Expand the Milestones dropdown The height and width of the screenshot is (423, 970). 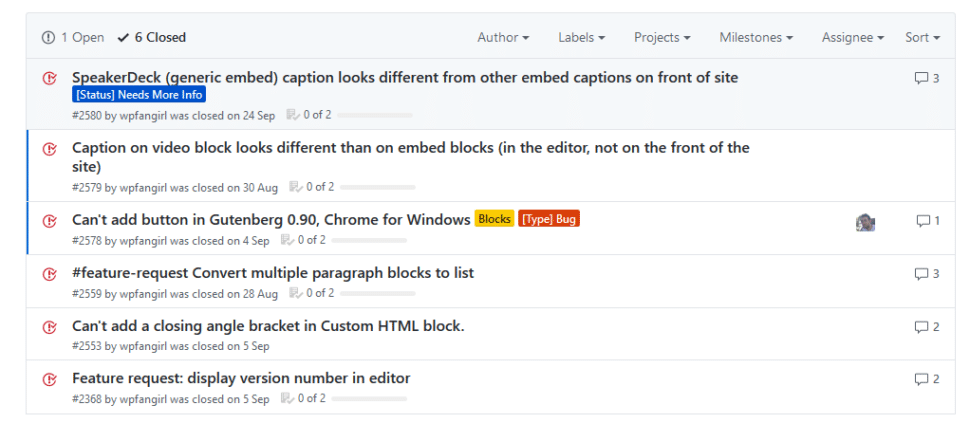point(756,38)
